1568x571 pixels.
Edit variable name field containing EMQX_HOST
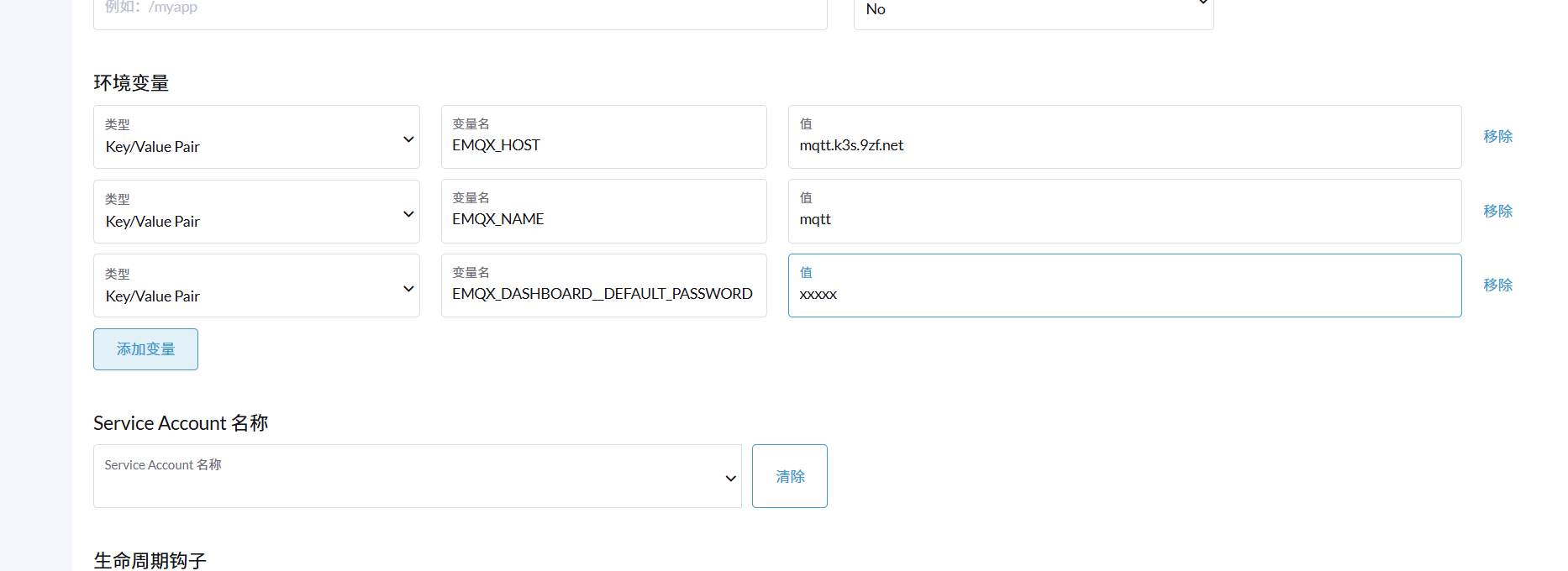point(604,137)
